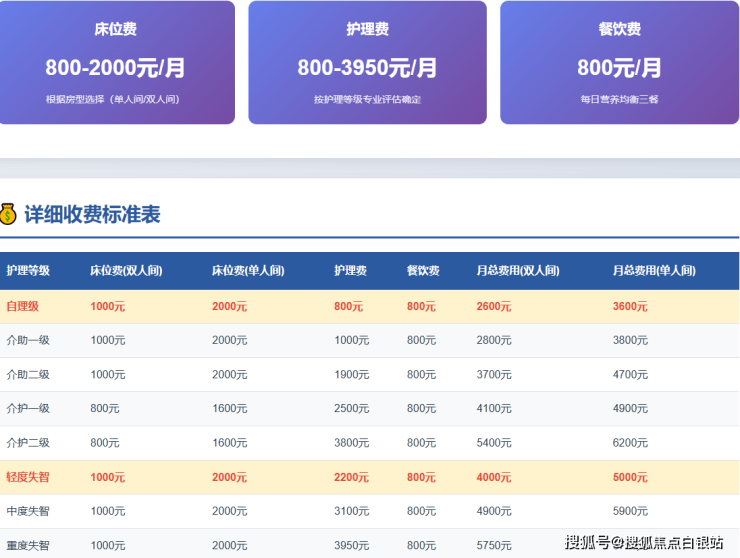Image resolution: width=740 pixels, height=558 pixels.
Task: Click the 中度失智 row label
Action: click(28, 511)
